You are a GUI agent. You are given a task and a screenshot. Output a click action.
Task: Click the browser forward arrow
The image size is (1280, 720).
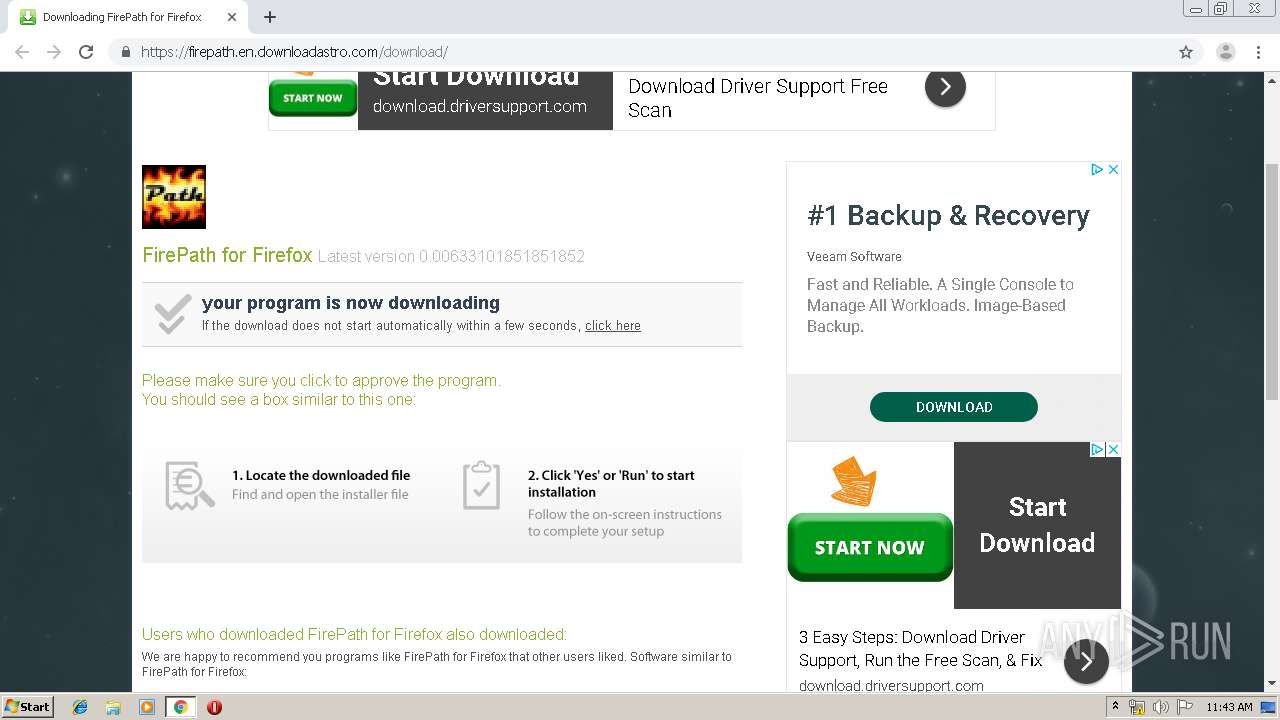click(54, 52)
